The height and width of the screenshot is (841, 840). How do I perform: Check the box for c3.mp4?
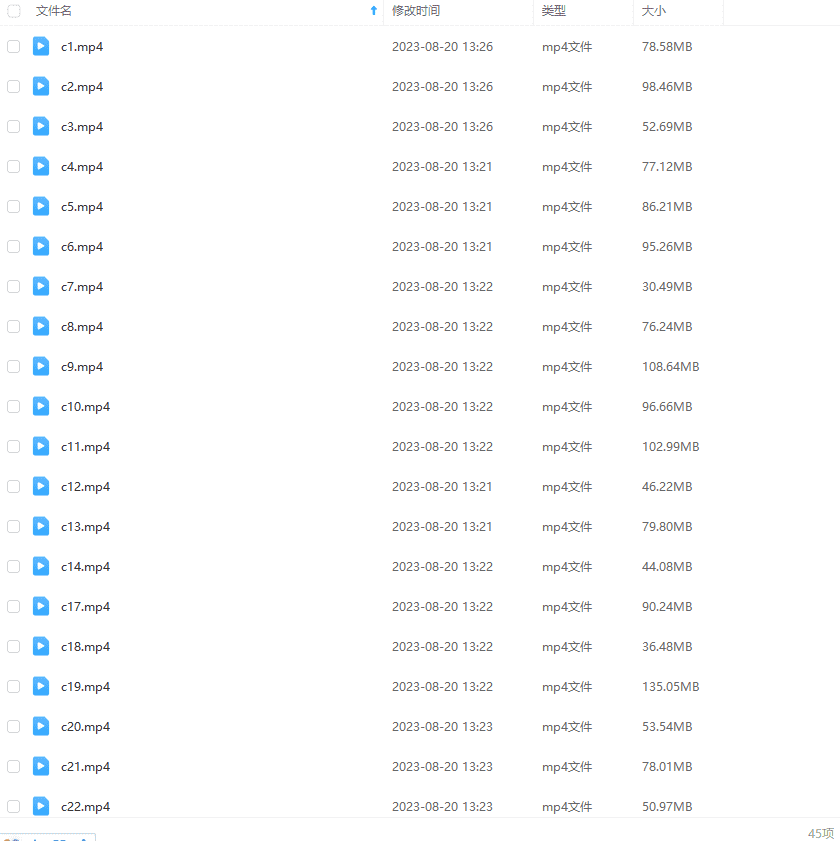[x=13, y=127]
